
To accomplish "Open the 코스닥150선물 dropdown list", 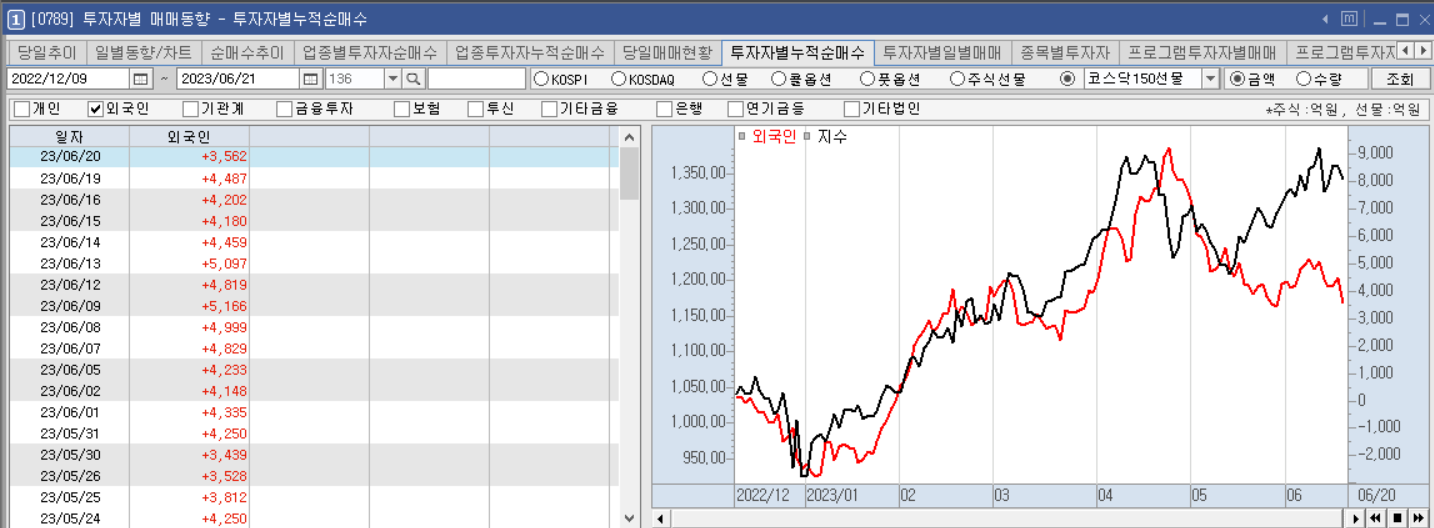I will click(1210, 78).
